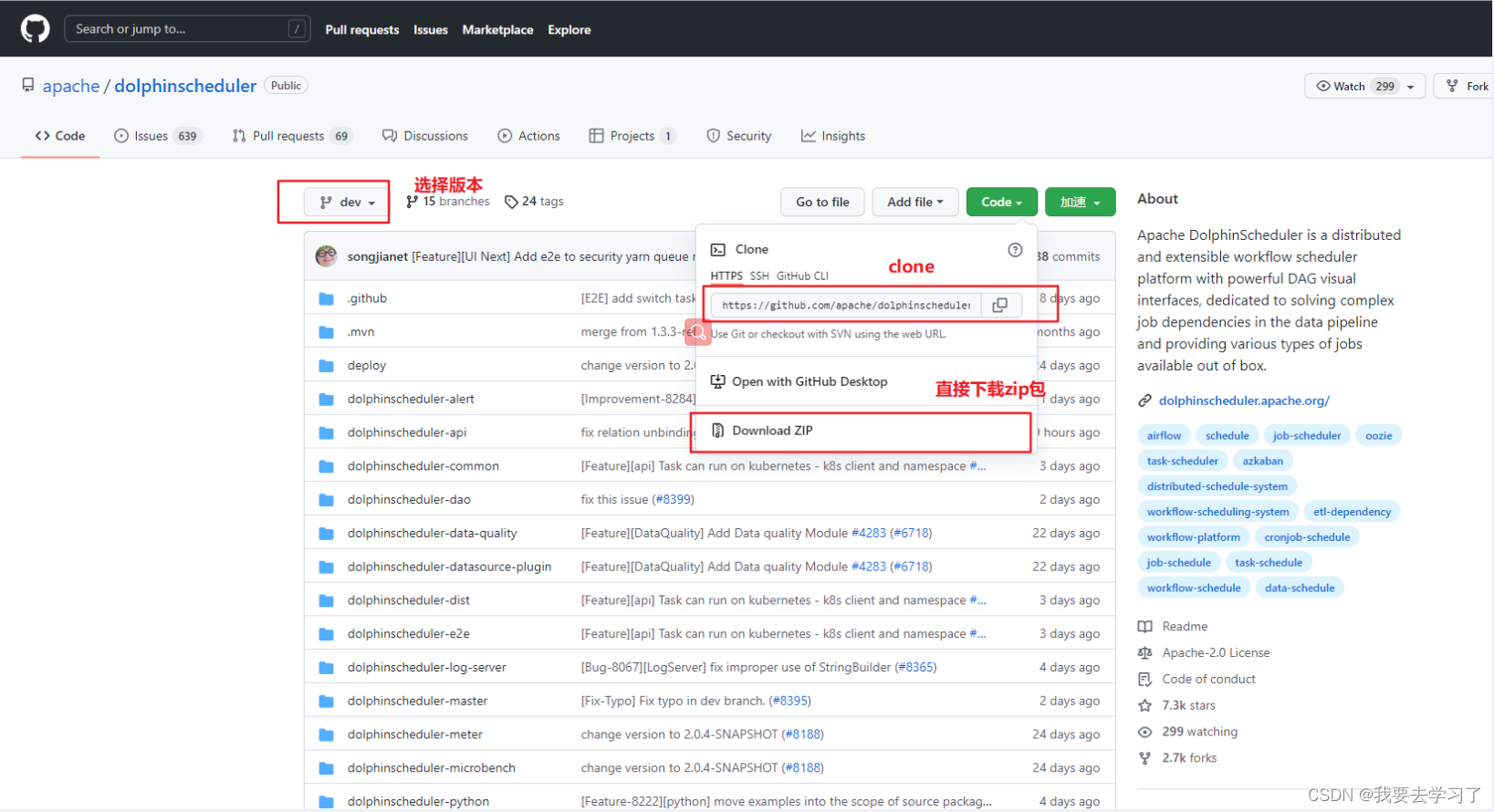This screenshot has height=812, width=1494.
Task: Click the Apache-2.0 License scale icon
Action: (x=1145, y=653)
